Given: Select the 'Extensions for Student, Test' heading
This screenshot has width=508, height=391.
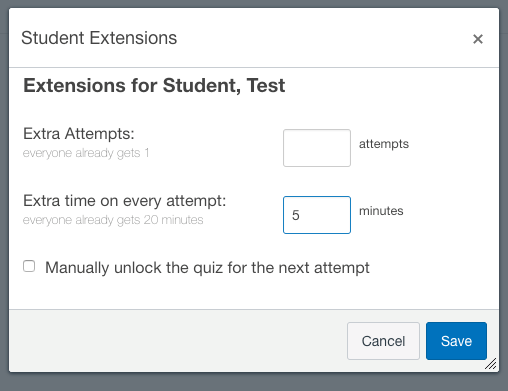Looking at the screenshot, I should (x=154, y=85).
